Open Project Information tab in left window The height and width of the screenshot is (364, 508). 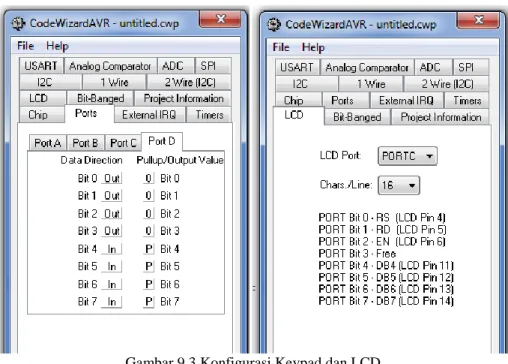pyautogui.click(x=183, y=98)
